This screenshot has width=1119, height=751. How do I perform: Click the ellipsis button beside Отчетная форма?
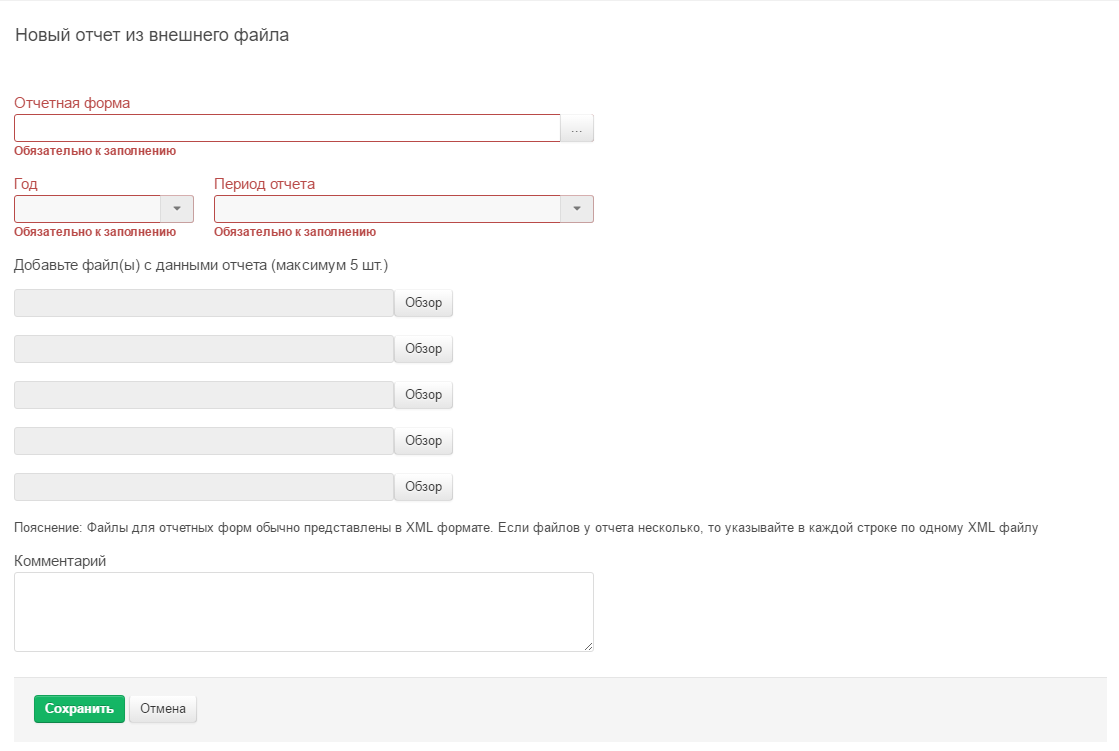[x=577, y=129]
